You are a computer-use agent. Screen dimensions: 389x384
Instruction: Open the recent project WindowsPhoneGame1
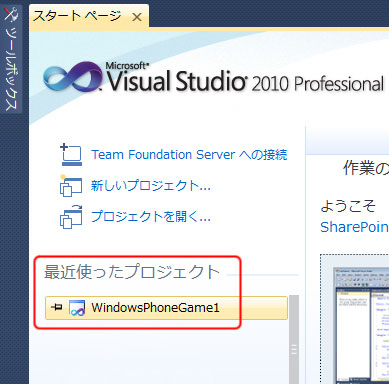166,308
